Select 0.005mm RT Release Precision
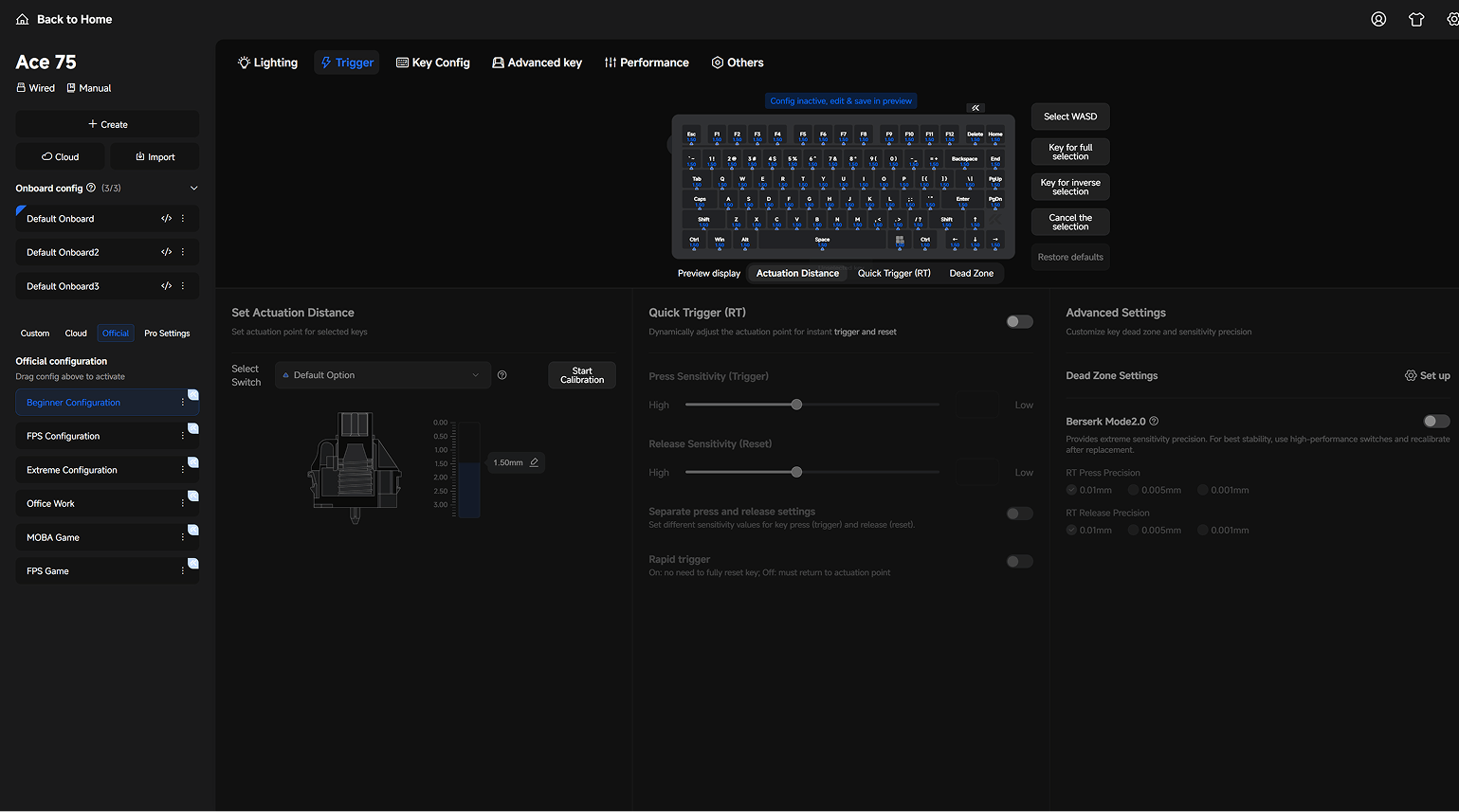The image size is (1459, 812). (x=1133, y=530)
